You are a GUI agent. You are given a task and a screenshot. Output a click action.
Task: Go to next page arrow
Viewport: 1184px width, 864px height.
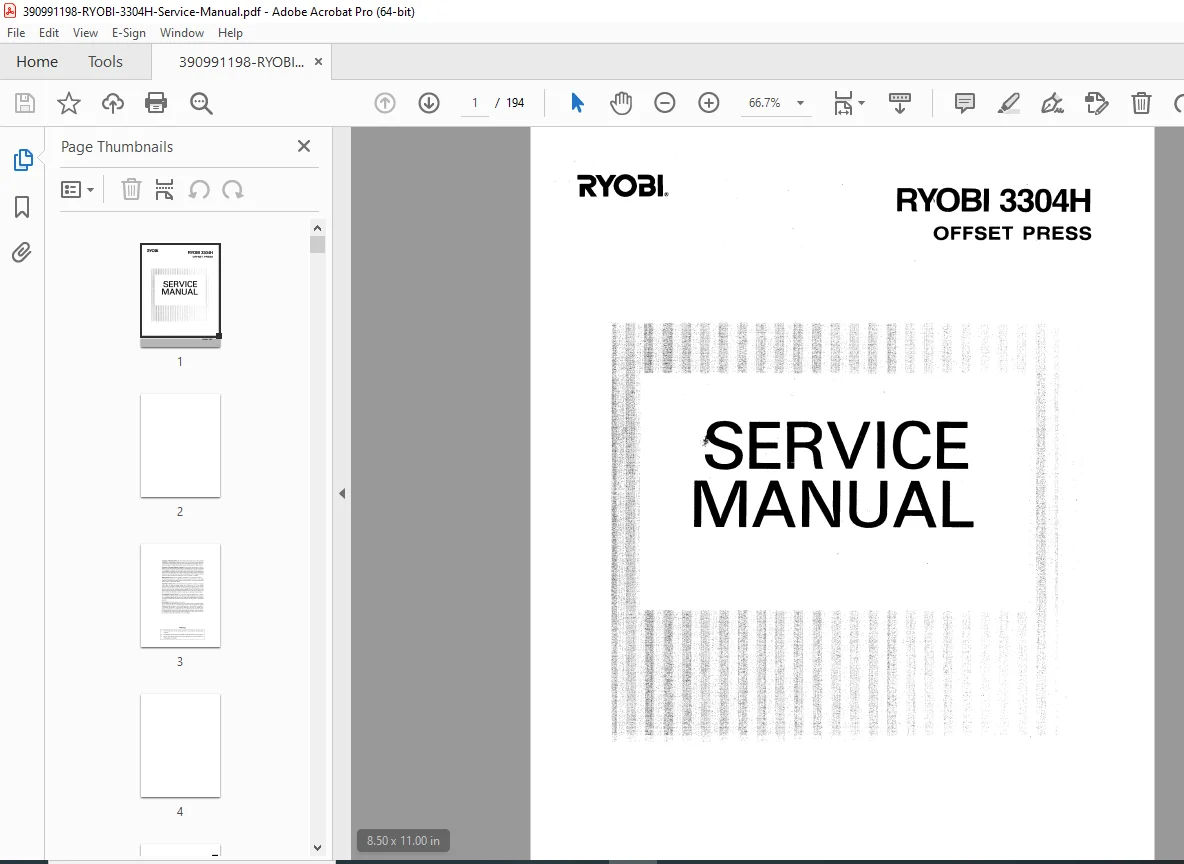coord(429,103)
